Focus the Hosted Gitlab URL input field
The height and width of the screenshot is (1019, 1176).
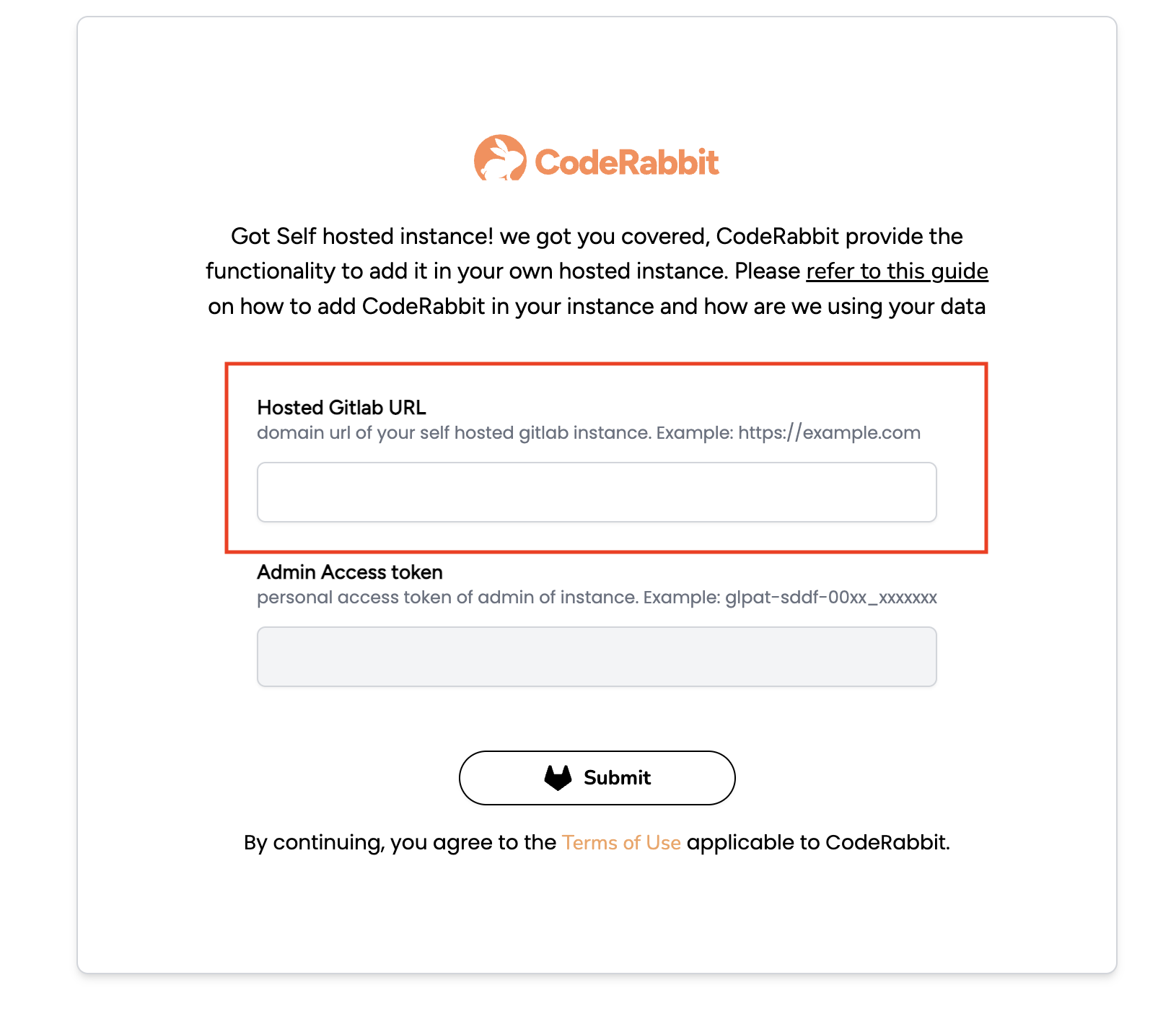coord(597,492)
